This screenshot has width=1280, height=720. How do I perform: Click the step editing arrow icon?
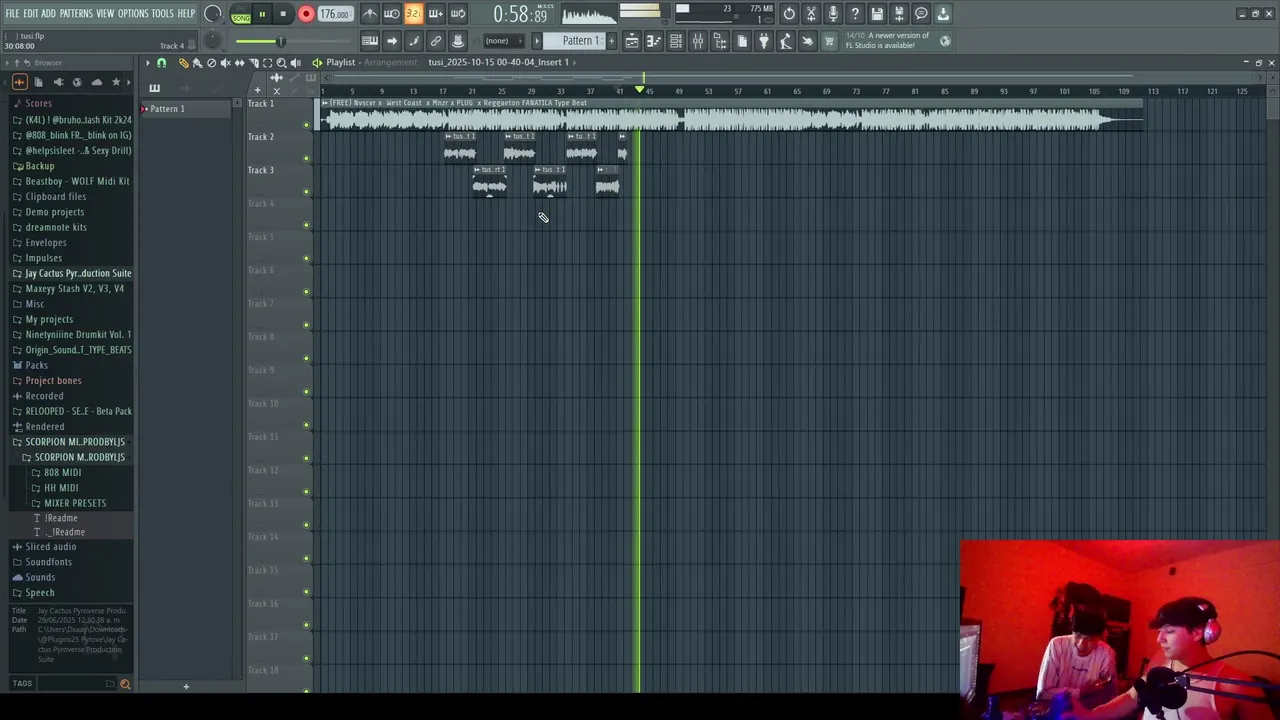[392, 41]
